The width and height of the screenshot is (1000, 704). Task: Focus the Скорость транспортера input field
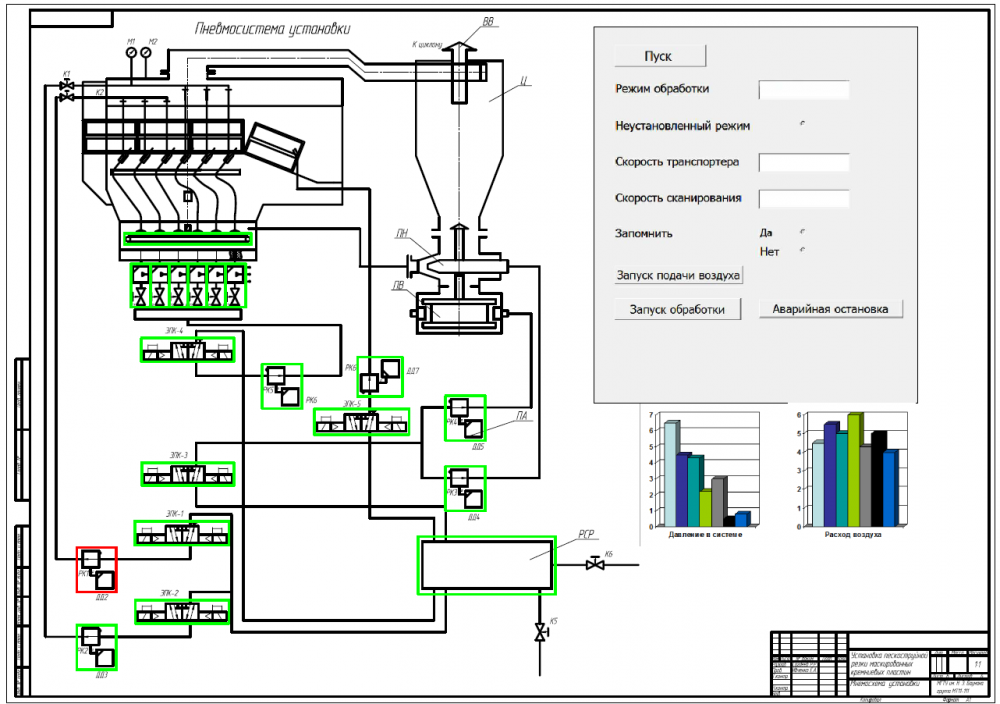[x=804, y=162]
